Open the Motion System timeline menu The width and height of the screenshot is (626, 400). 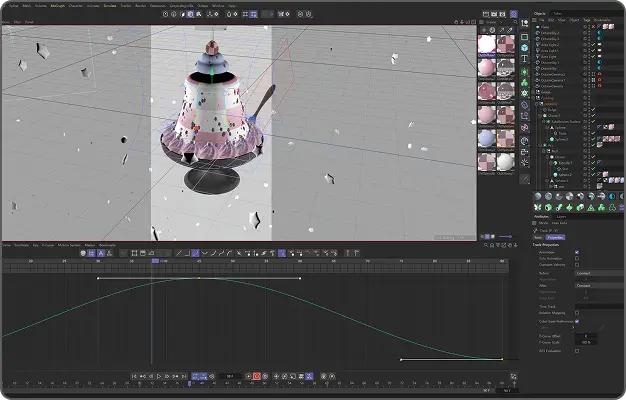click(x=69, y=245)
